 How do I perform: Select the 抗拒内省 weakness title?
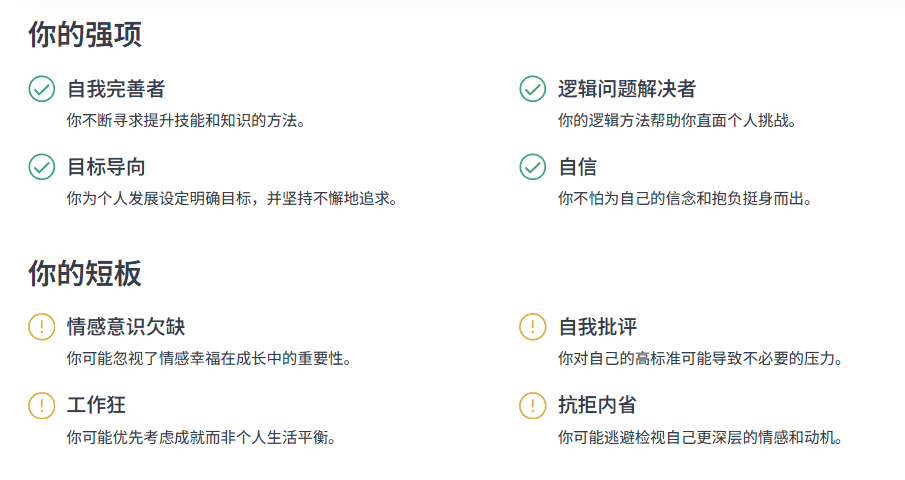(597, 405)
